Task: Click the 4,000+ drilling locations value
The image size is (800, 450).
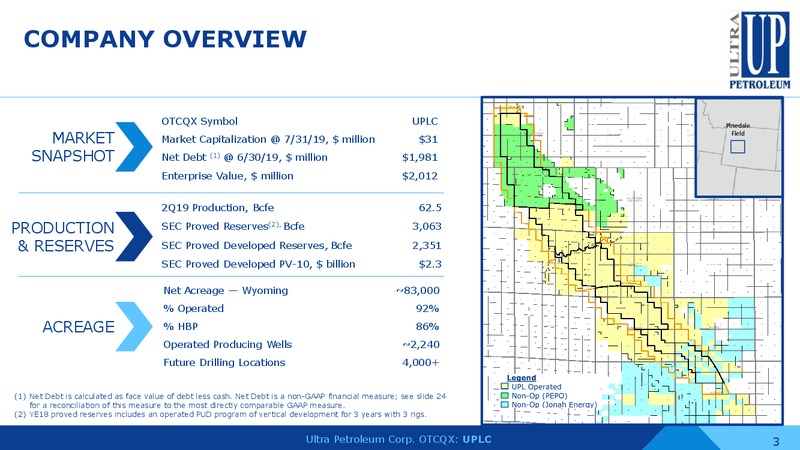Action: pos(421,363)
